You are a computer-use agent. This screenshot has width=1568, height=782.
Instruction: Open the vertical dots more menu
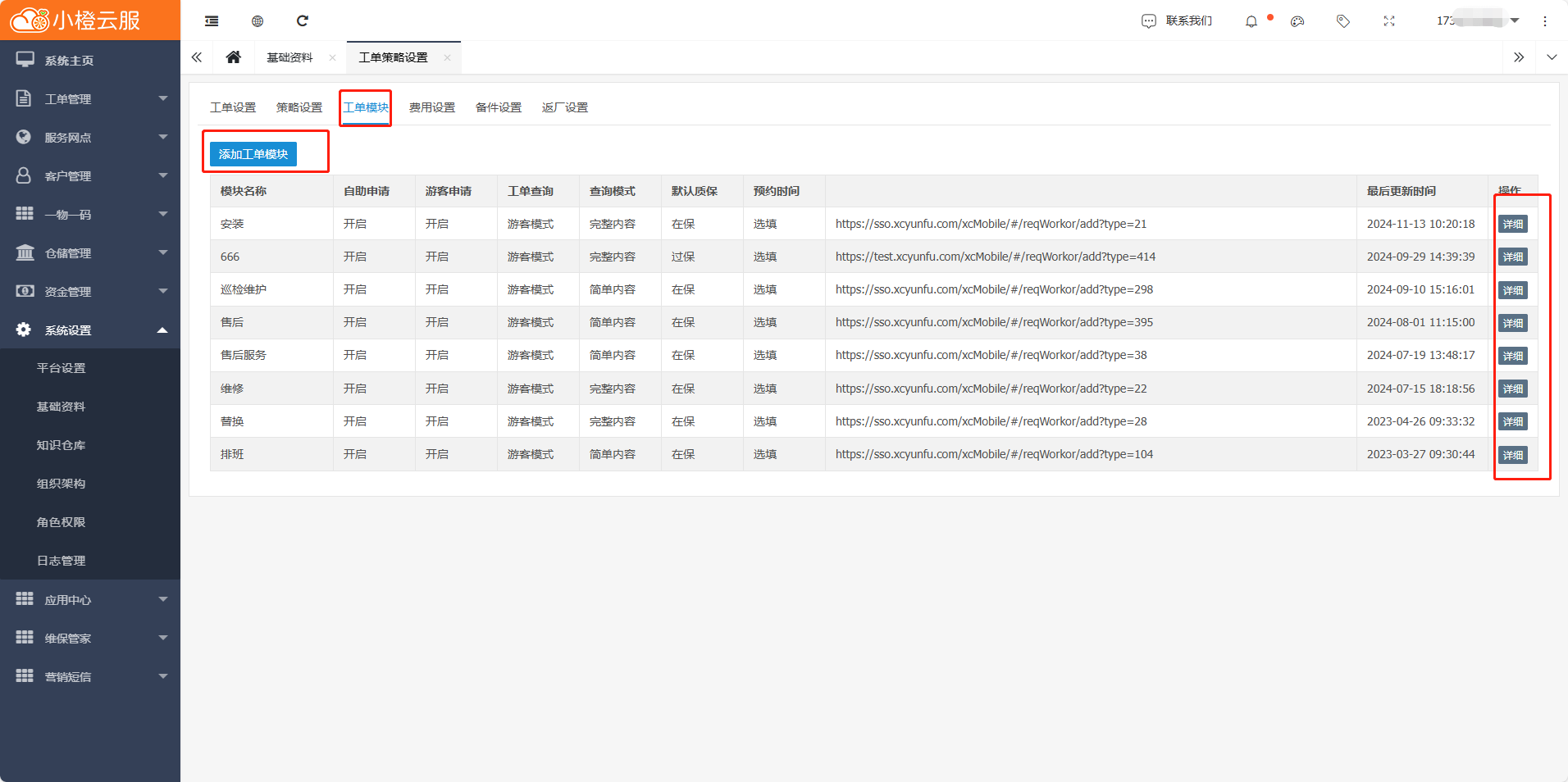click(x=1545, y=21)
